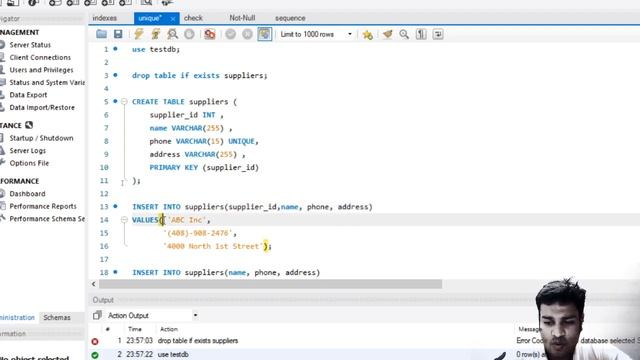This screenshot has height=360, width=640.
Task: Save the script with the floppy disk icon
Action: point(118,34)
